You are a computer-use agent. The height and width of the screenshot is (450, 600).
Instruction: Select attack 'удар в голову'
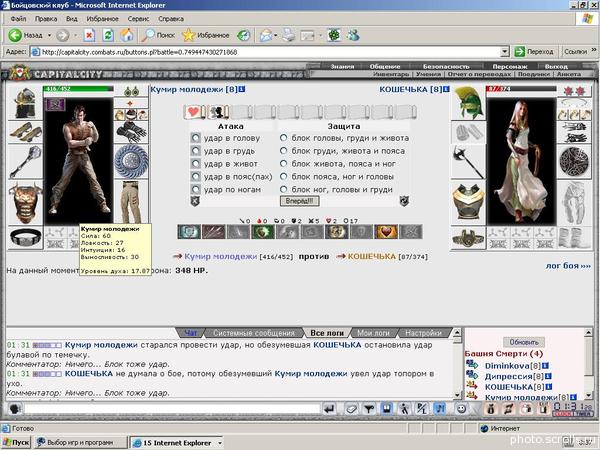click(195, 137)
